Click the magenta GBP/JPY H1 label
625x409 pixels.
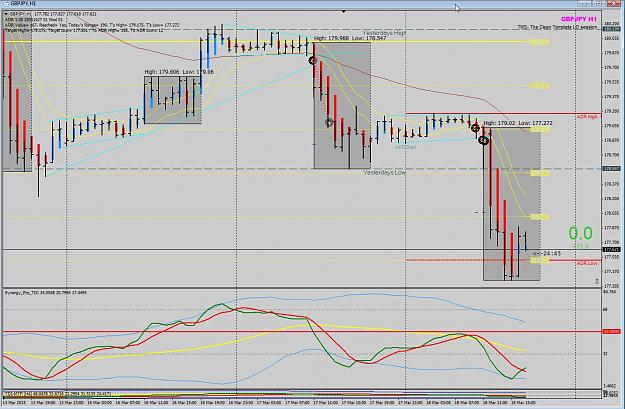click(x=579, y=19)
